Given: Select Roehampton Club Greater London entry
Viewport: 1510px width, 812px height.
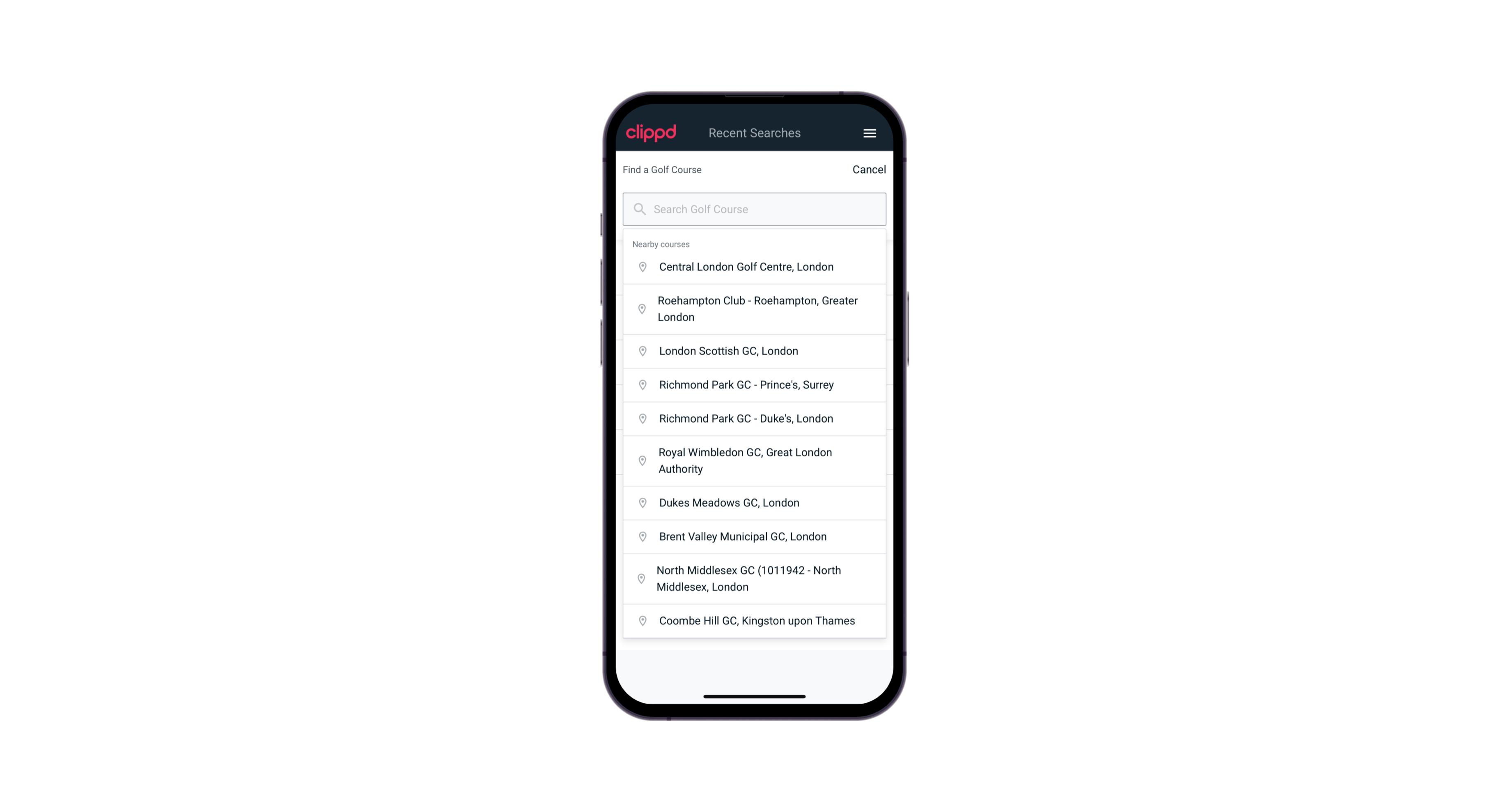Looking at the screenshot, I should pos(754,308).
